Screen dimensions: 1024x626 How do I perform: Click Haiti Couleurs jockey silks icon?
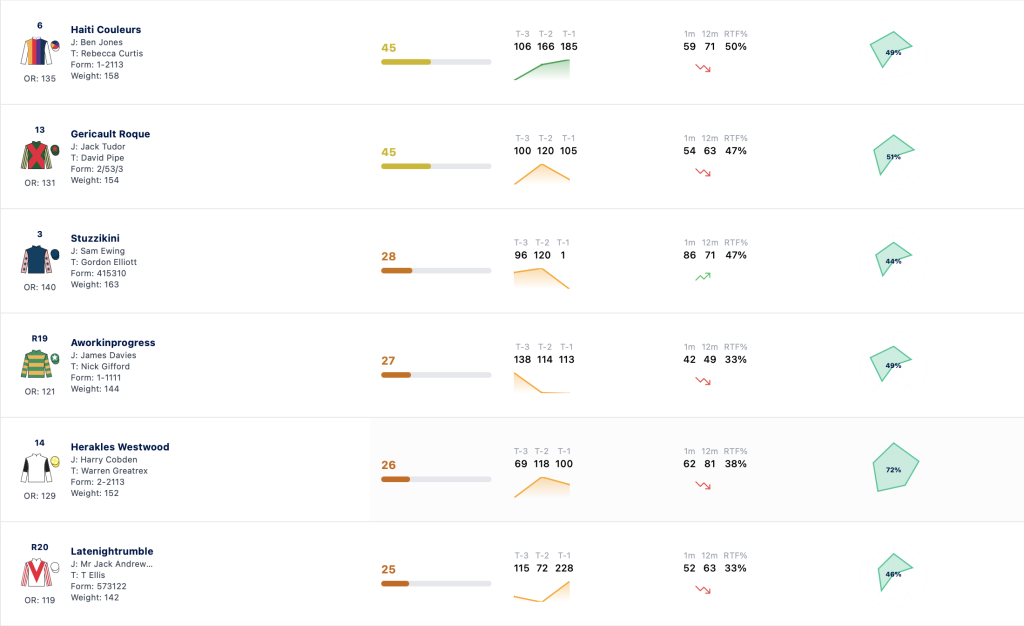[x=40, y=51]
